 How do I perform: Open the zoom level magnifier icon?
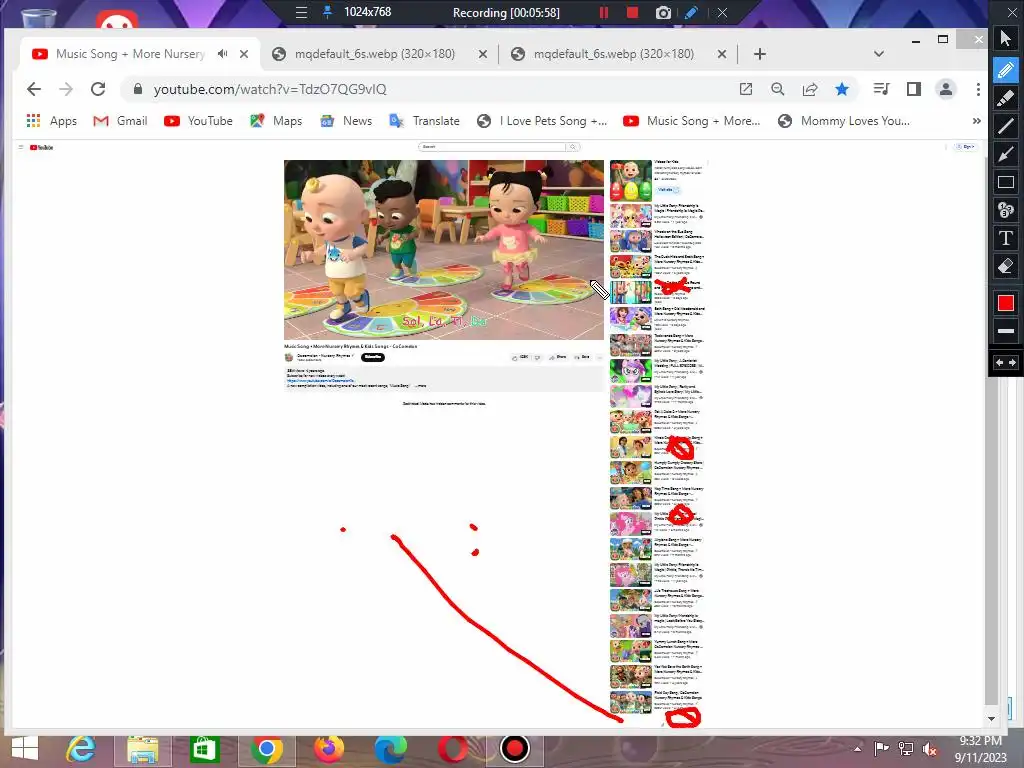777,89
